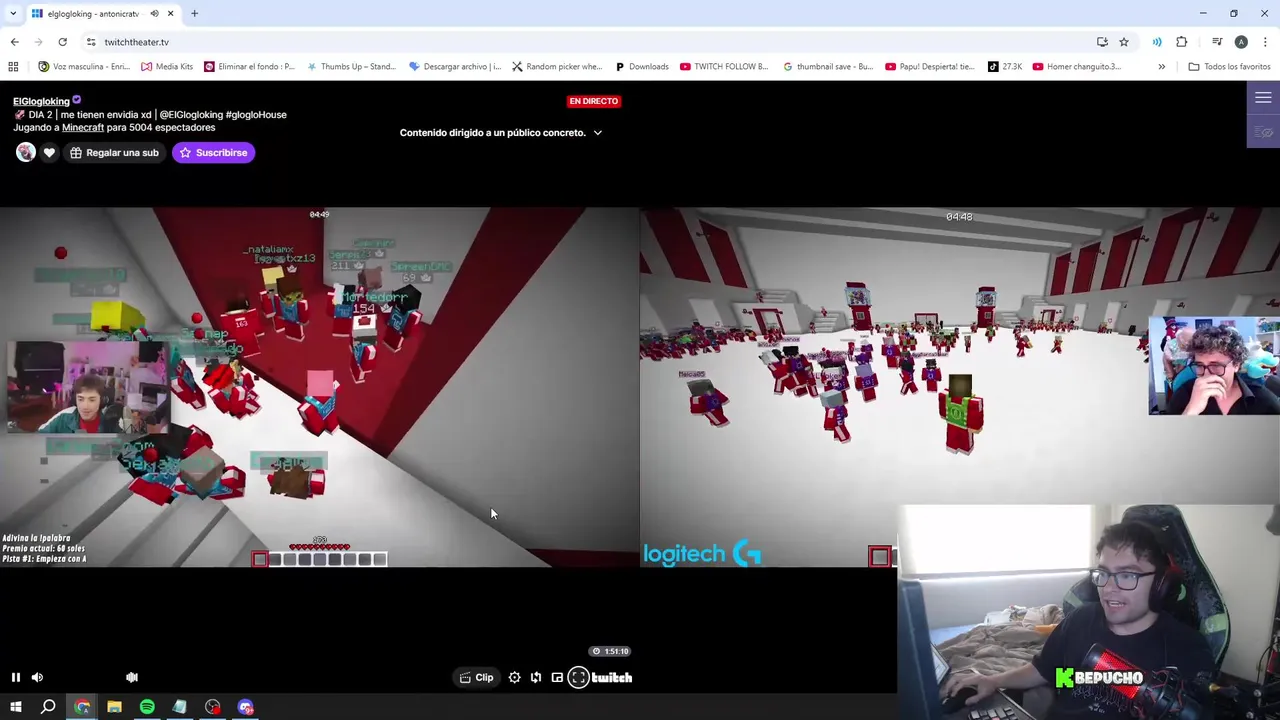Open the Chrome three-dot menu
Image resolution: width=1280 pixels, height=720 pixels.
click(1265, 42)
